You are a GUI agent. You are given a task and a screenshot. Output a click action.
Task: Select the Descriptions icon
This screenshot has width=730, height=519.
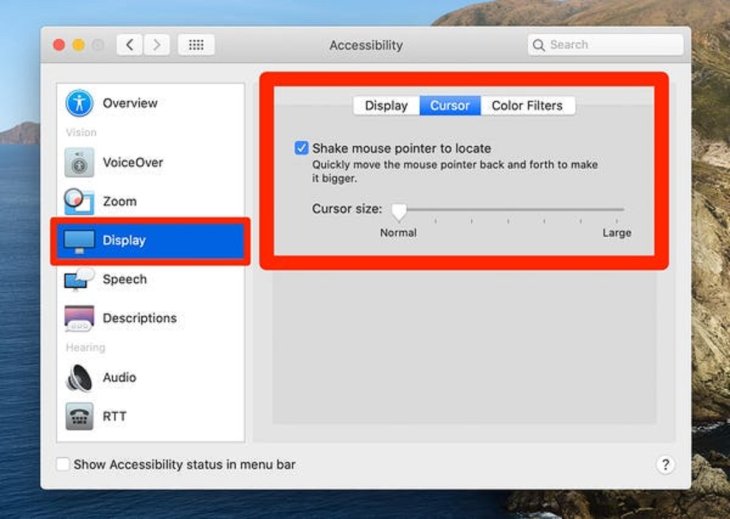(79, 318)
